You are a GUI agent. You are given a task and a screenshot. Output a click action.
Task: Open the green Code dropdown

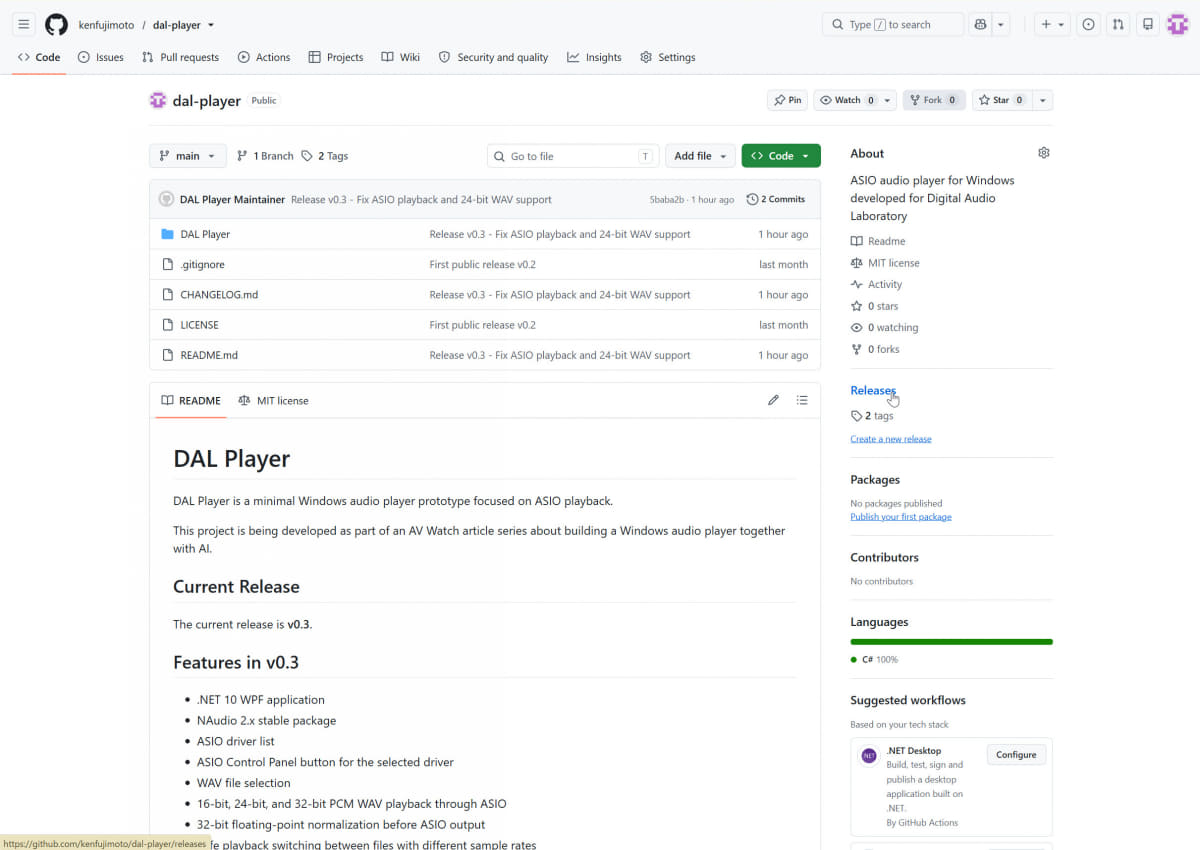click(781, 156)
